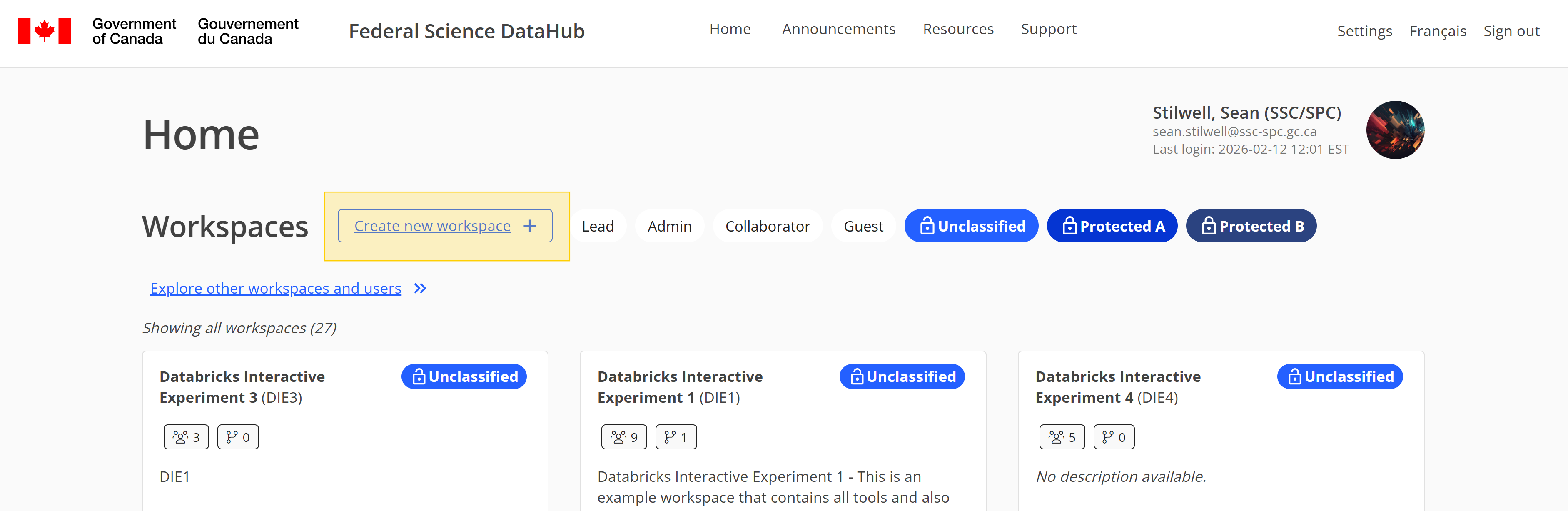Click branch count badge on DIE1 card

(676, 437)
